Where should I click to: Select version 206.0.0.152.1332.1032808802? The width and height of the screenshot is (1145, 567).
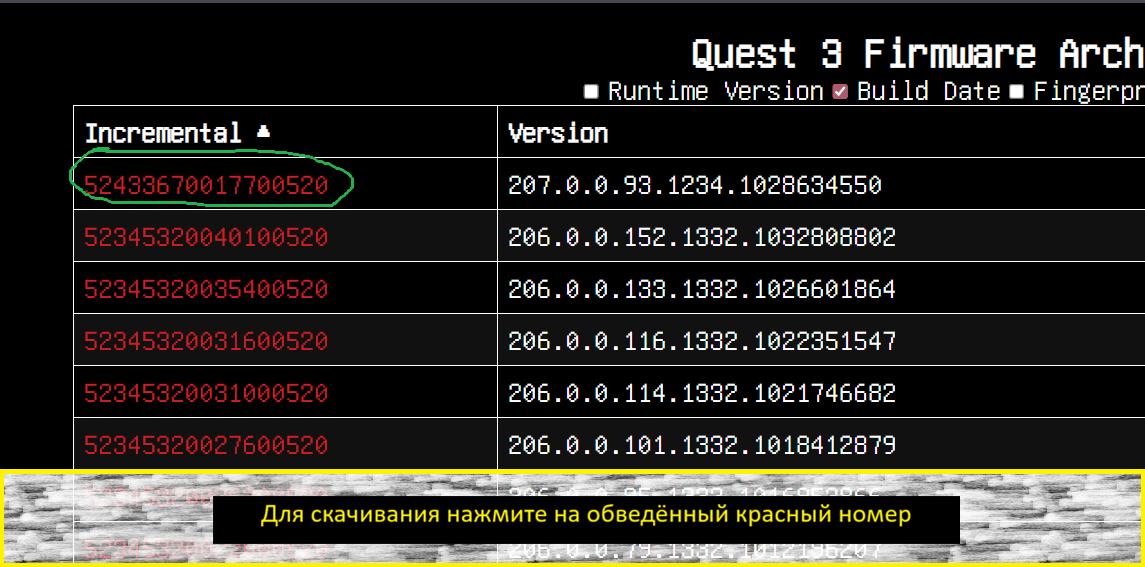tap(702, 237)
